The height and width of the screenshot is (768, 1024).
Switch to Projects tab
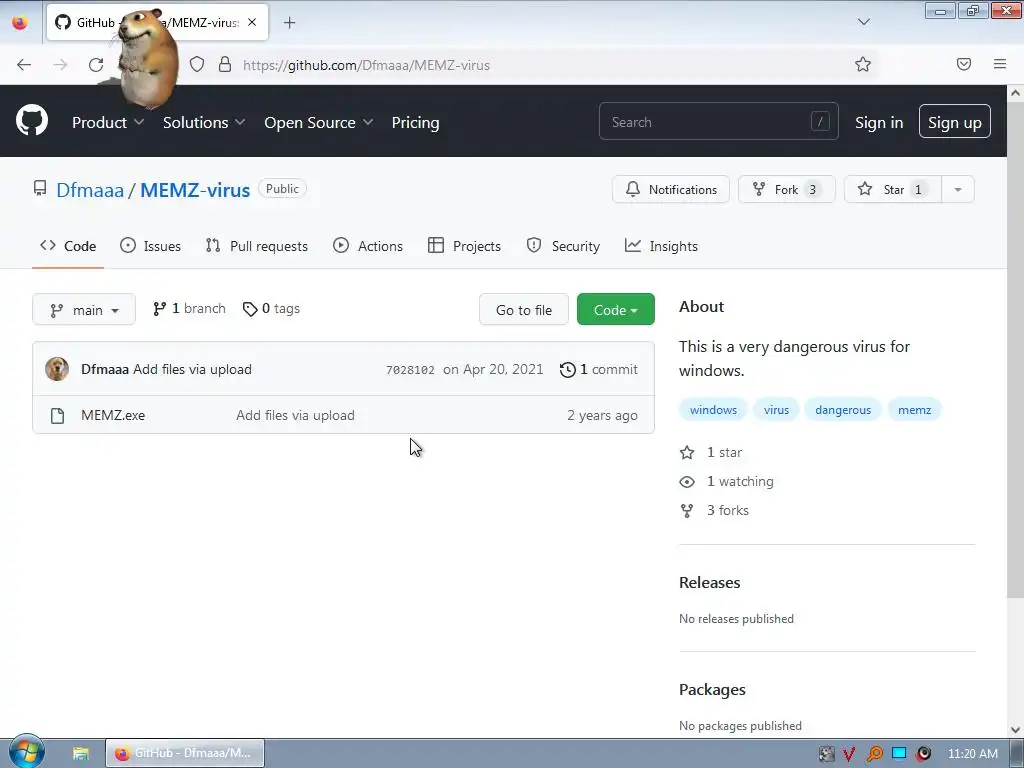pyautogui.click(x=464, y=246)
